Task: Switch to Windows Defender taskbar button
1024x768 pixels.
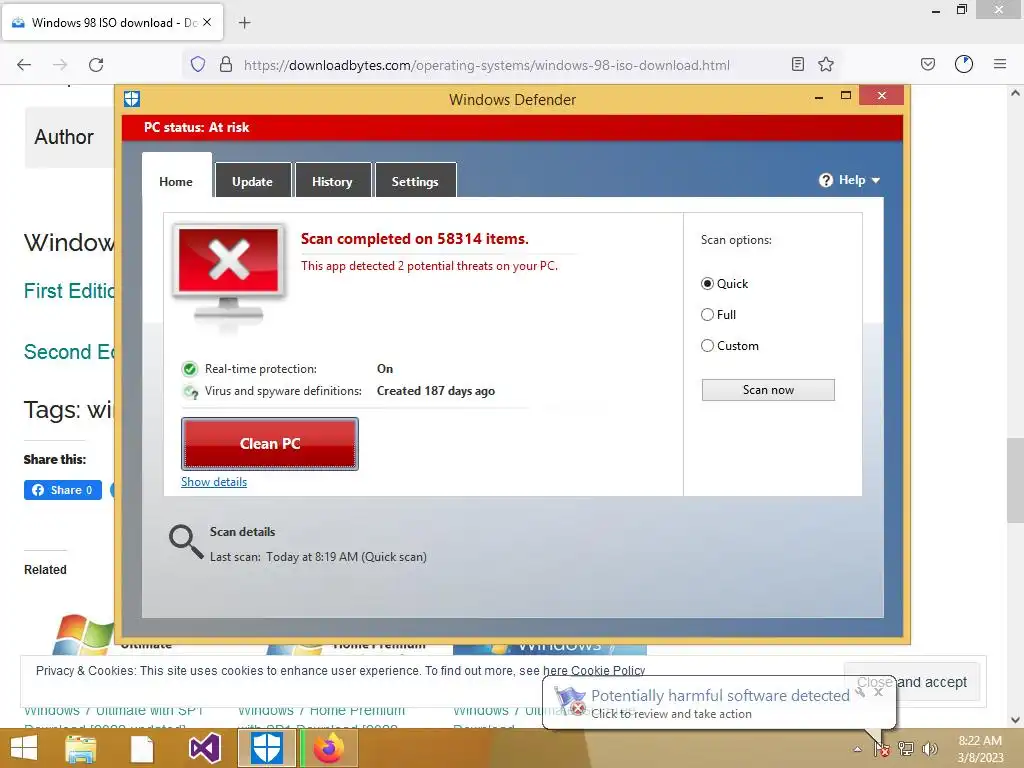Action: tap(267, 748)
